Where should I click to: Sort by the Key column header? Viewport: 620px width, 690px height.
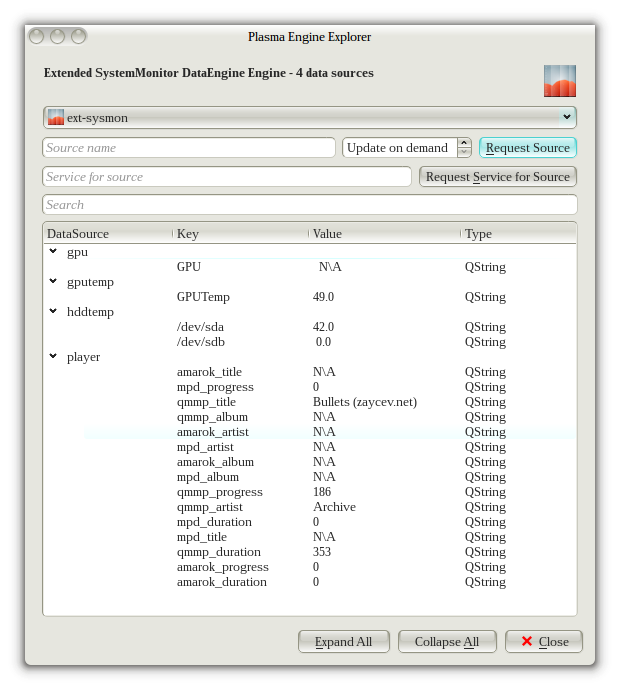click(240, 234)
